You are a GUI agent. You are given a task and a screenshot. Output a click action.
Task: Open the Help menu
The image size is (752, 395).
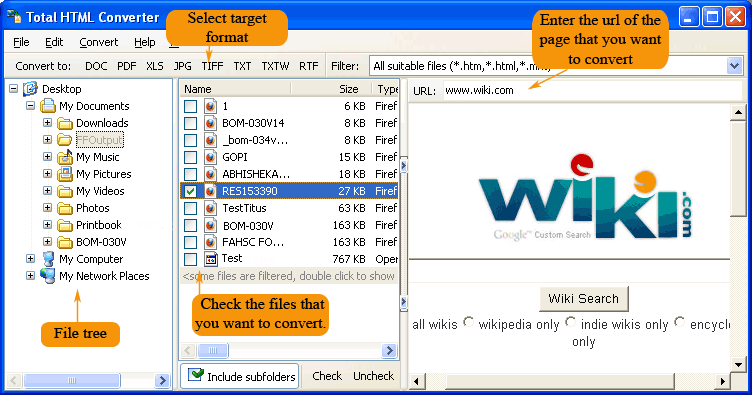click(145, 42)
